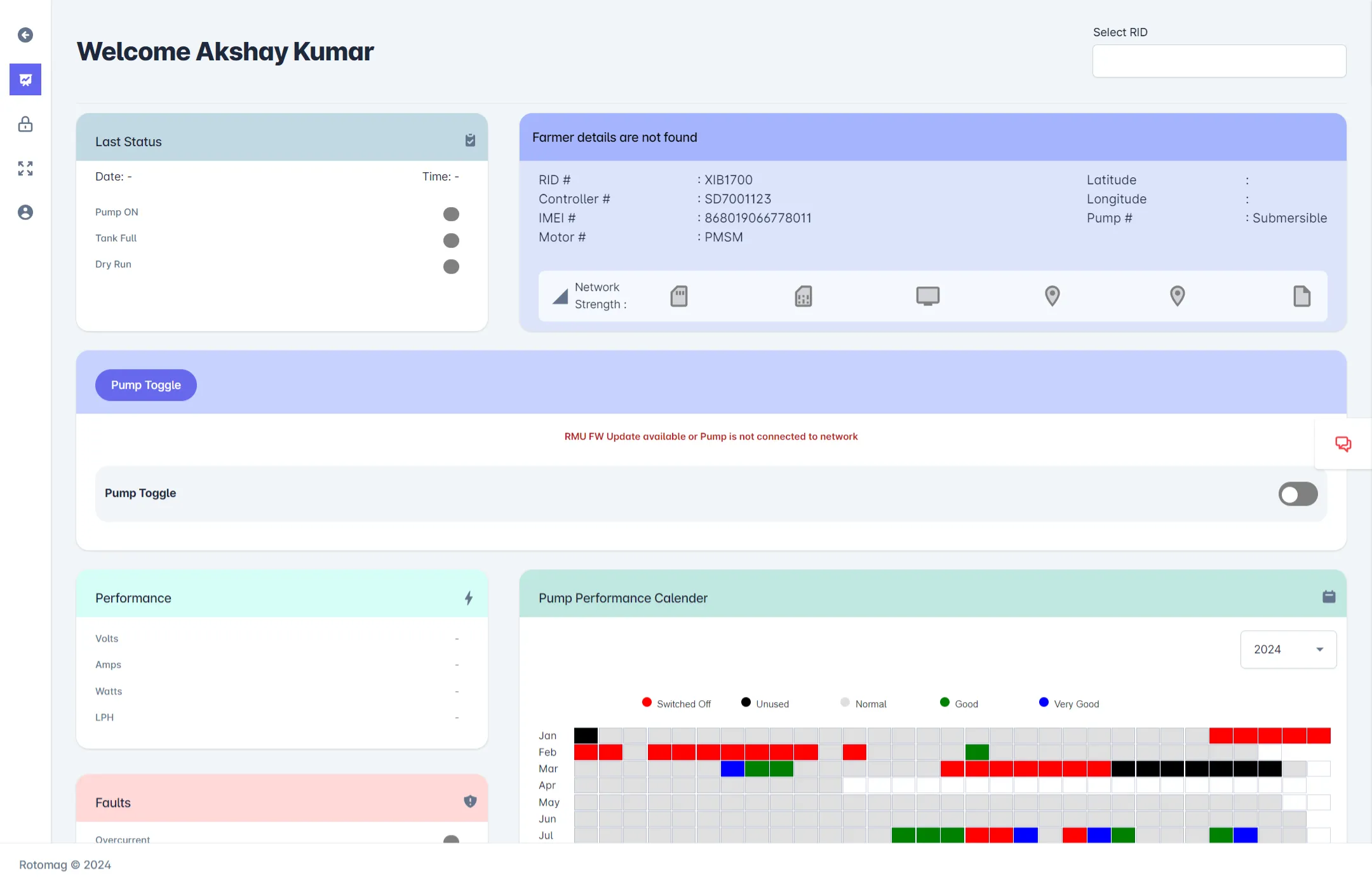The width and height of the screenshot is (1372, 887).
Task: Click the shield icon in Faults header
Action: pos(470,801)
